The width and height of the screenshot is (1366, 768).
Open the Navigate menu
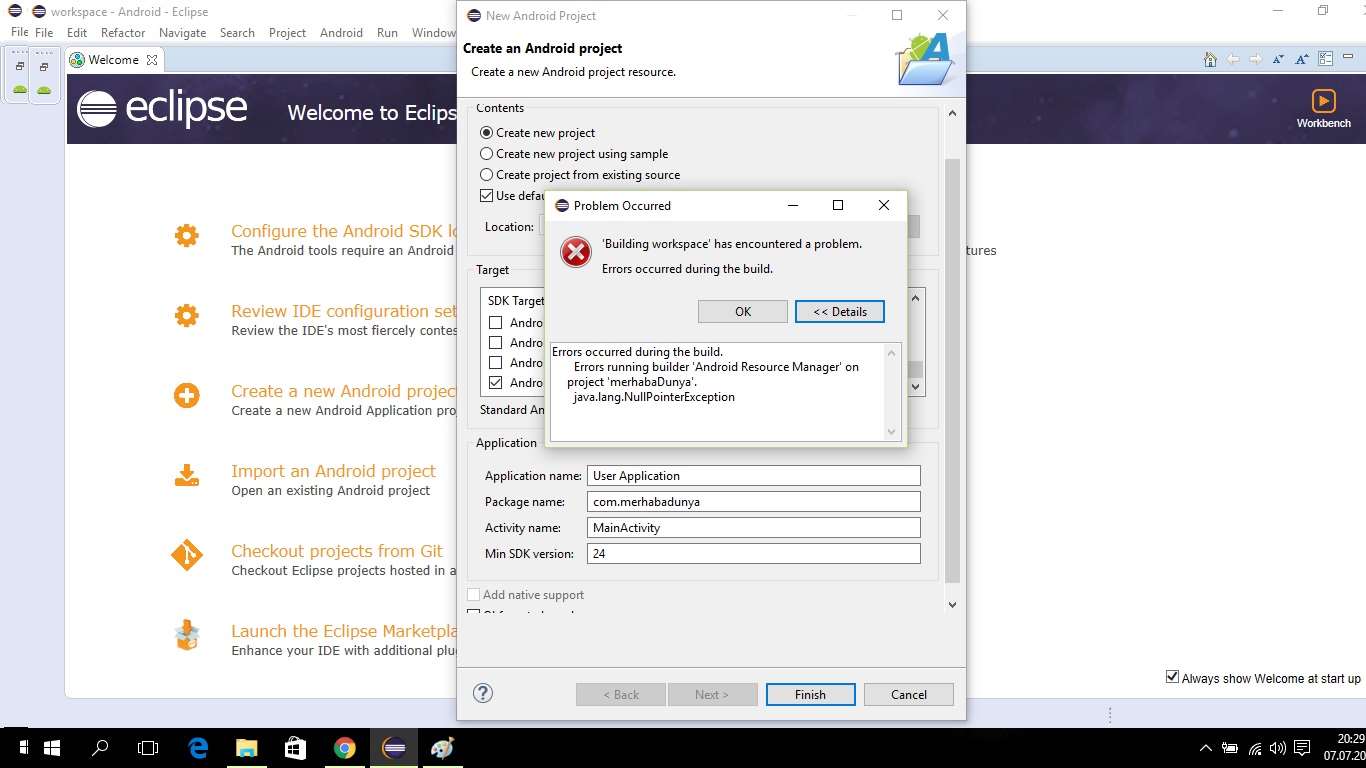tap(182, 32)
